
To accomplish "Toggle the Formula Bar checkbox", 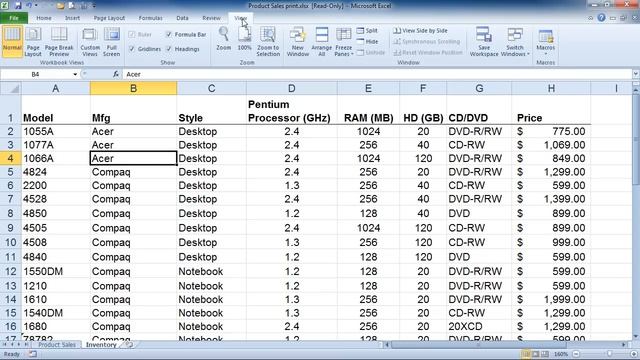I will 169,35.
